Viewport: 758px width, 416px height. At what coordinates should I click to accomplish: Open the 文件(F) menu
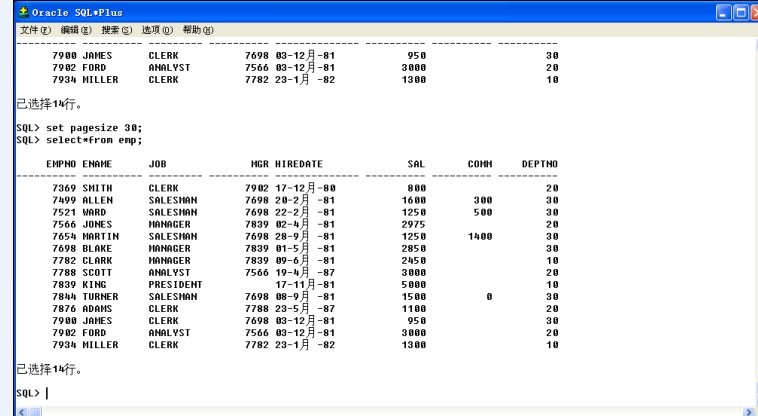[35, 30]
